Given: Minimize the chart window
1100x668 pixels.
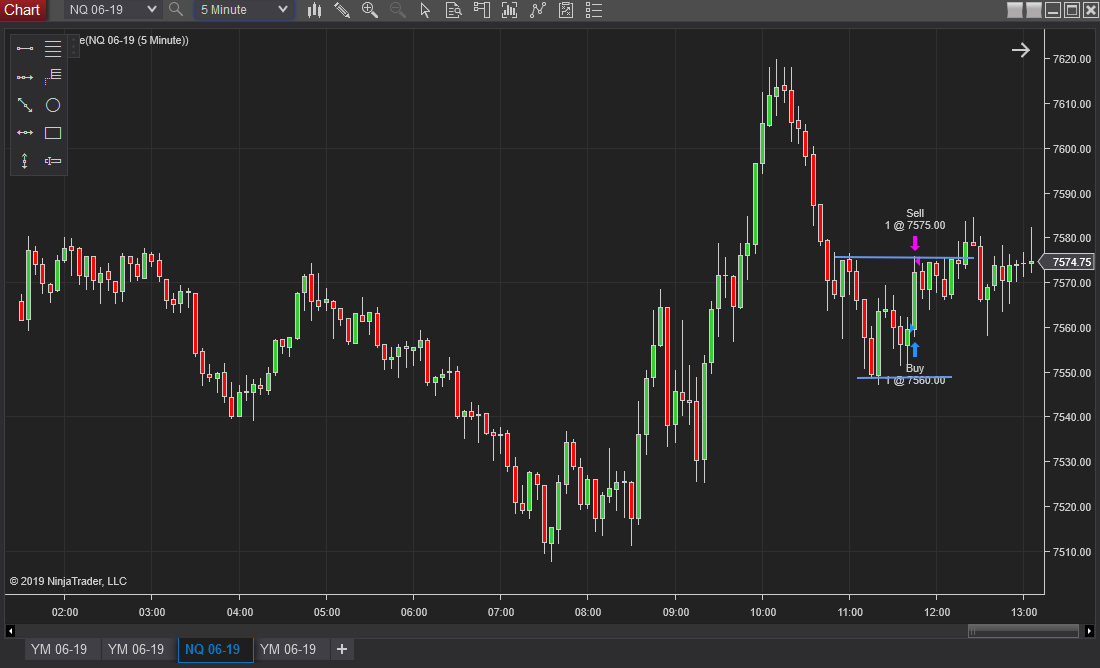Looking at the screenshot, I should click(1053, 10).
